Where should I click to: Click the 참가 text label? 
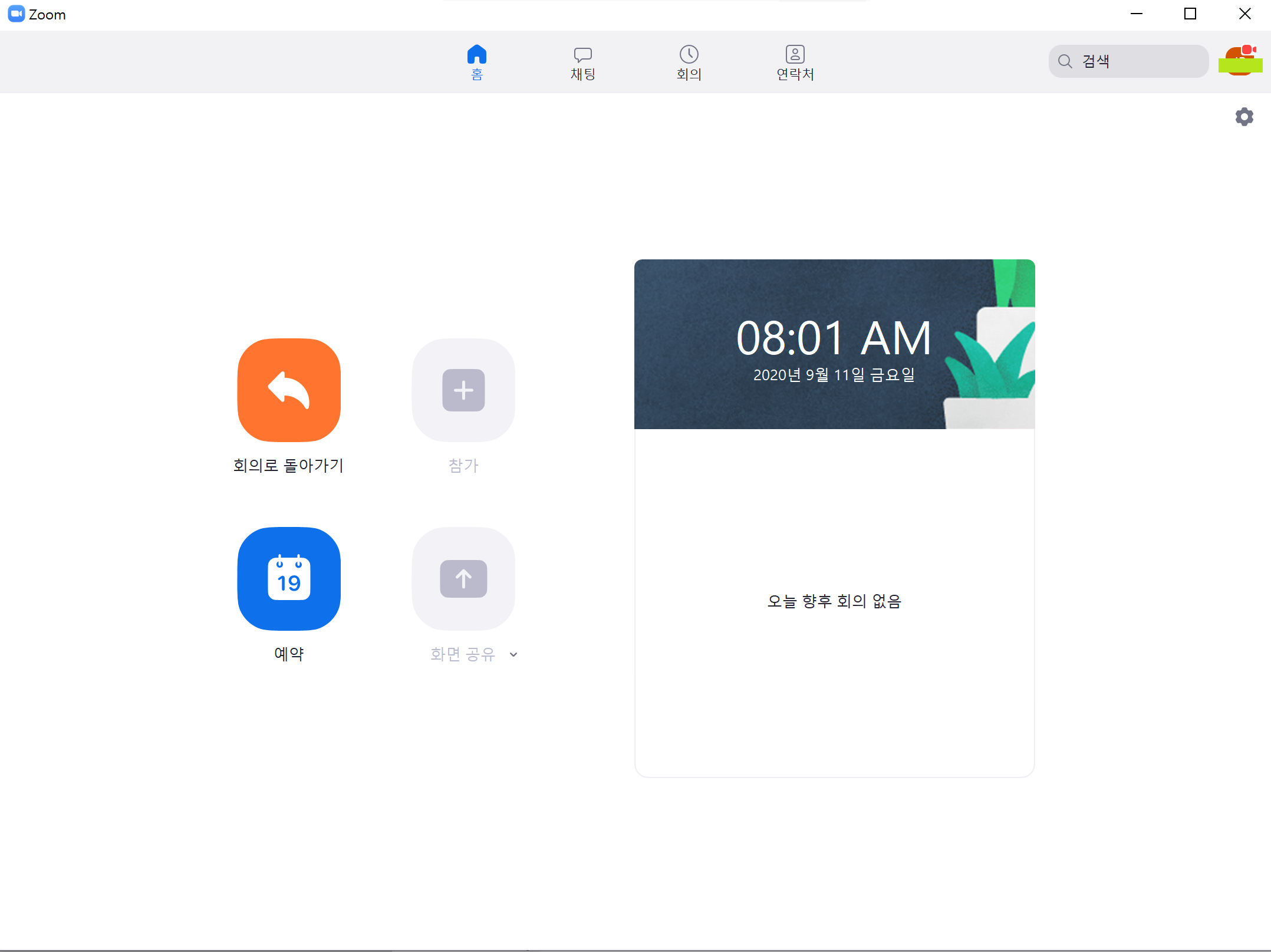[x=463, y=466]
